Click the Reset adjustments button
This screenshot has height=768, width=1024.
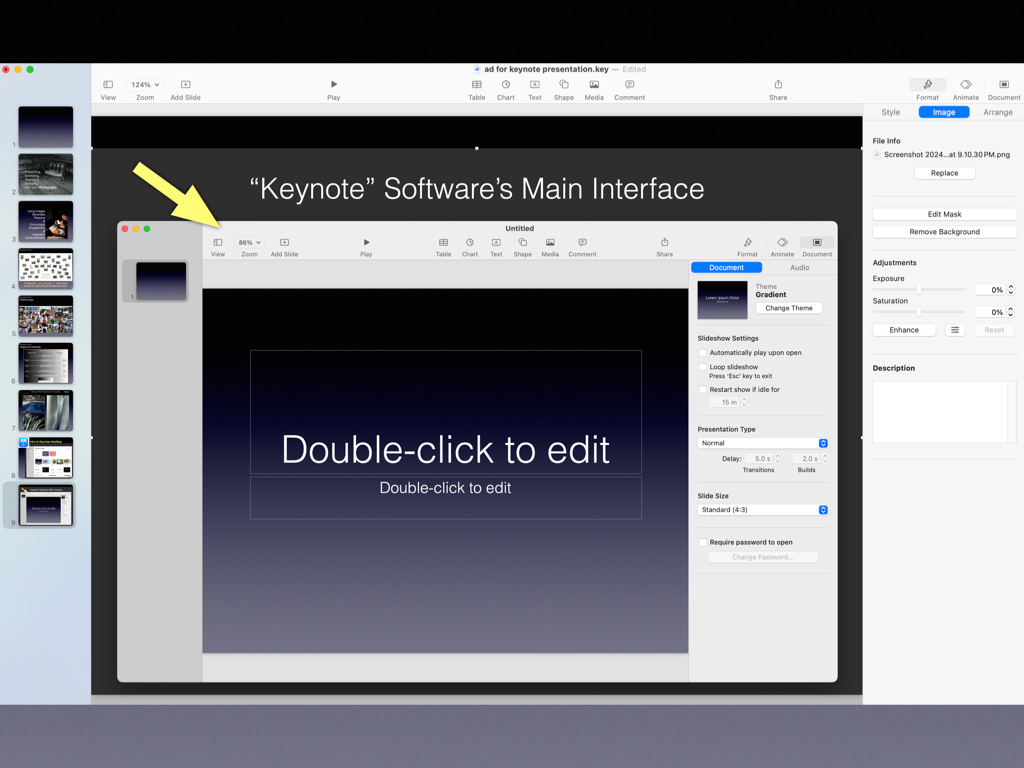tap(994, 330)
